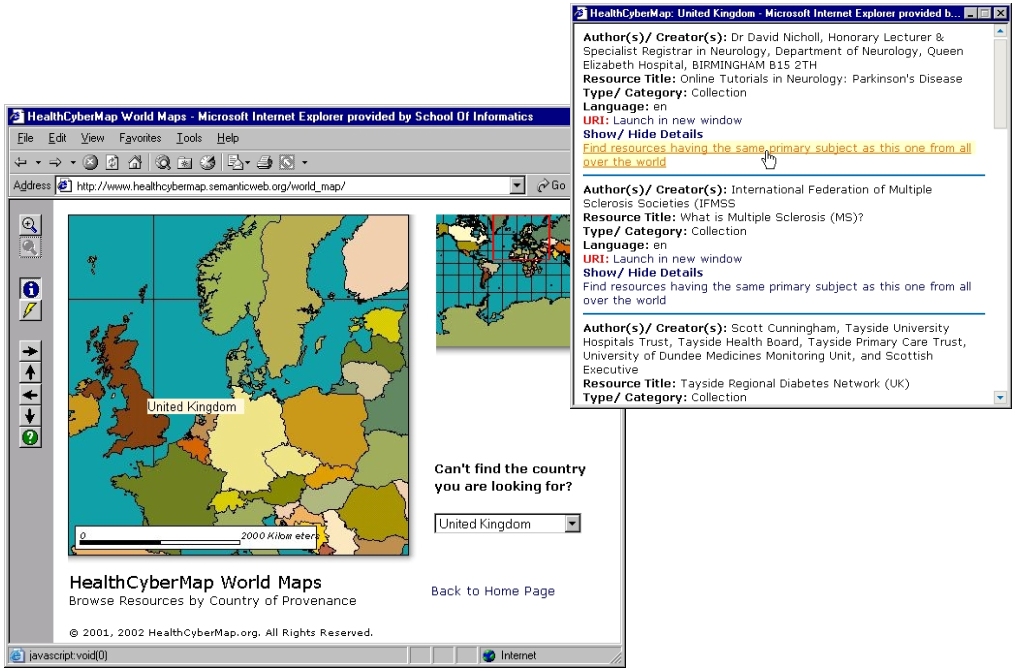Click the Tayside Regional Diabetes Network title text
This screenshot has width=1015, height=671.
click(795, 384)
